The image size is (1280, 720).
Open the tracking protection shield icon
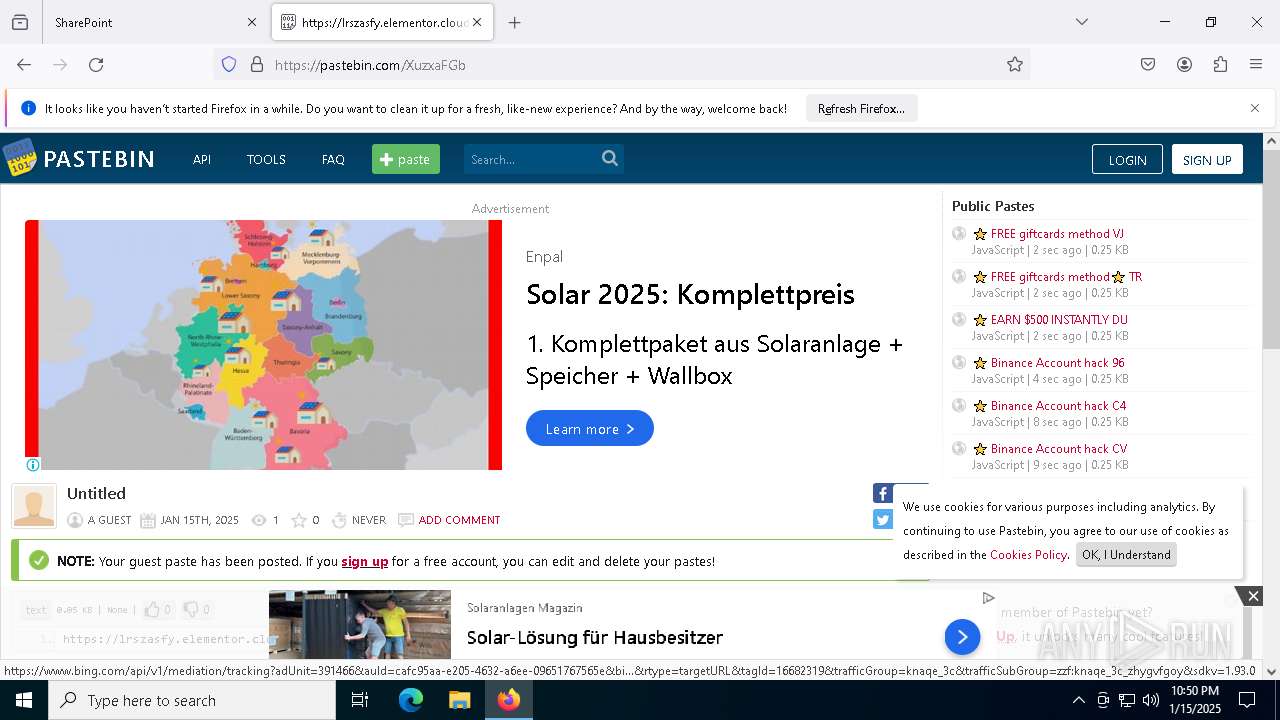(x=229, y=64)
